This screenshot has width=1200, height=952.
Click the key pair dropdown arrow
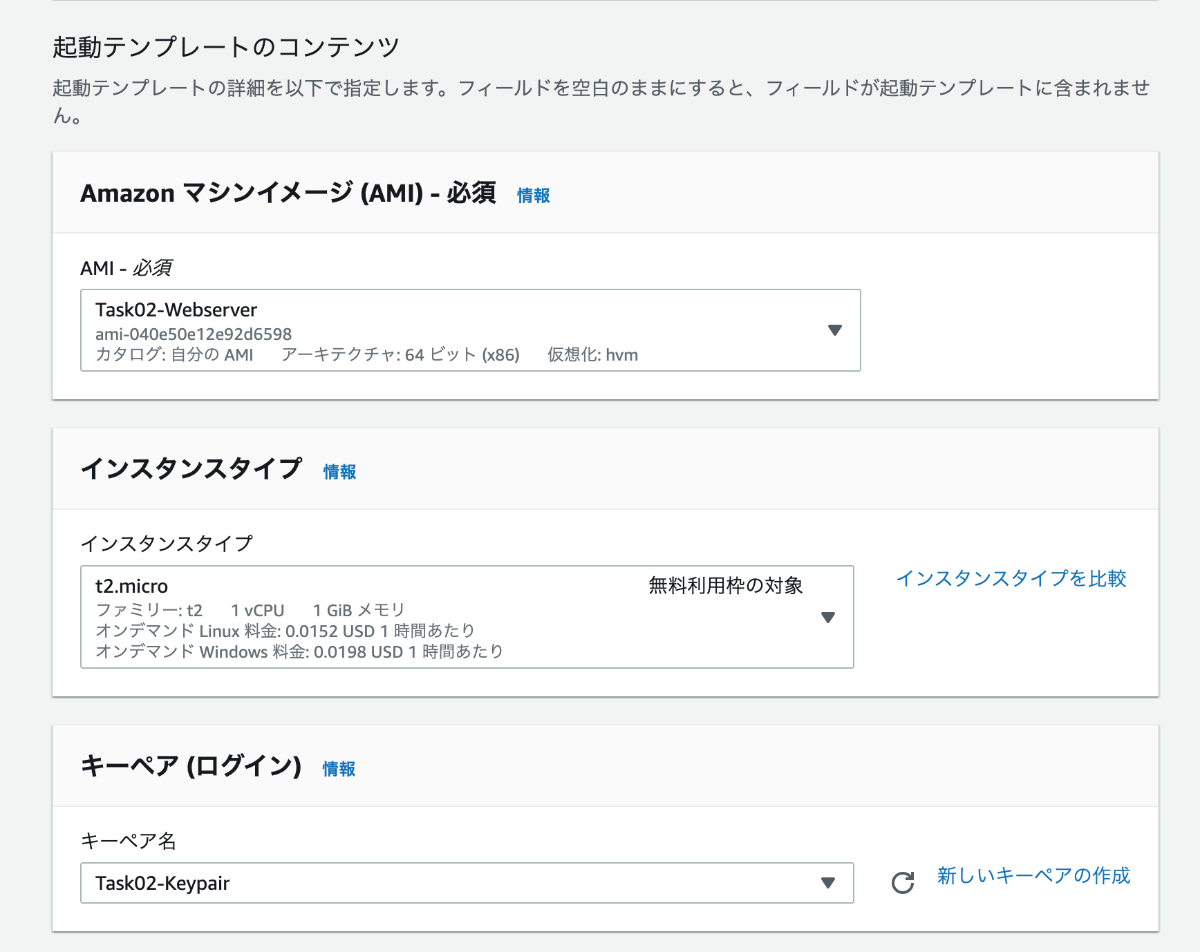[828, 883]
